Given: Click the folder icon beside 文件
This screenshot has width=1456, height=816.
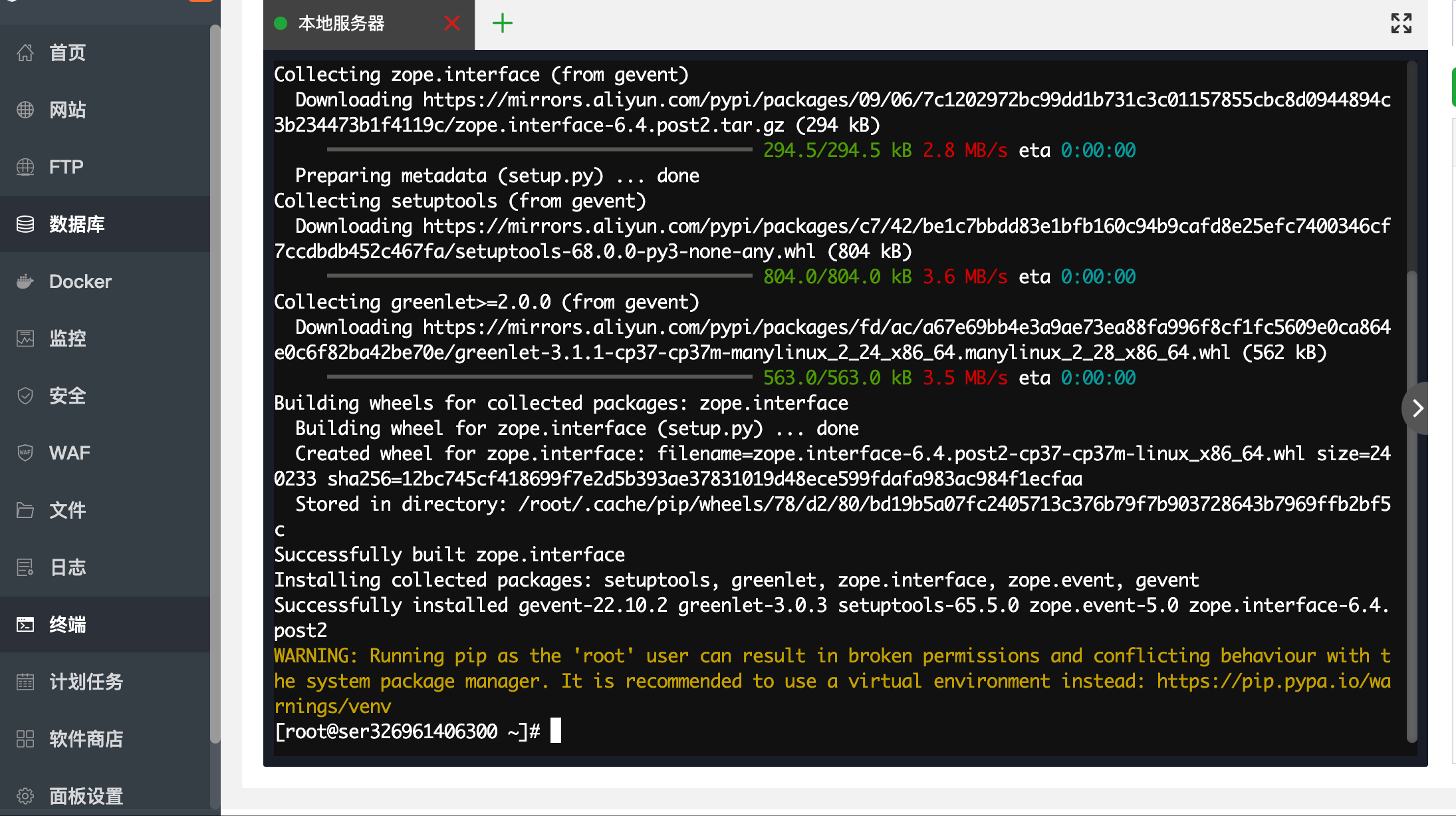Looking at the screenshot, I should point(25,510).
